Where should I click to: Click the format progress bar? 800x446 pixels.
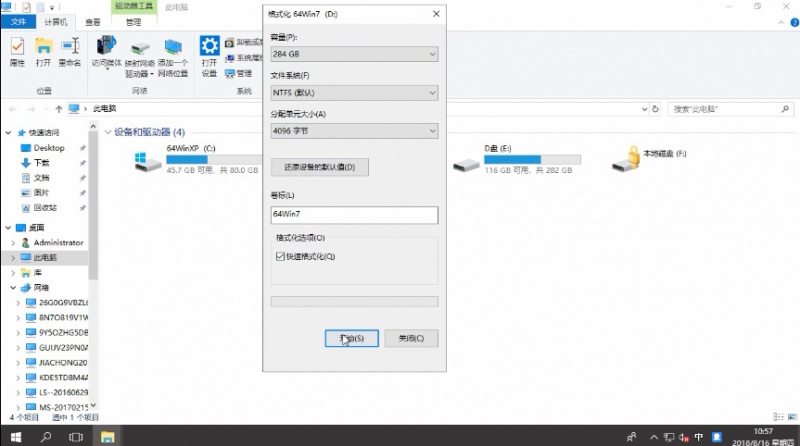354,302
